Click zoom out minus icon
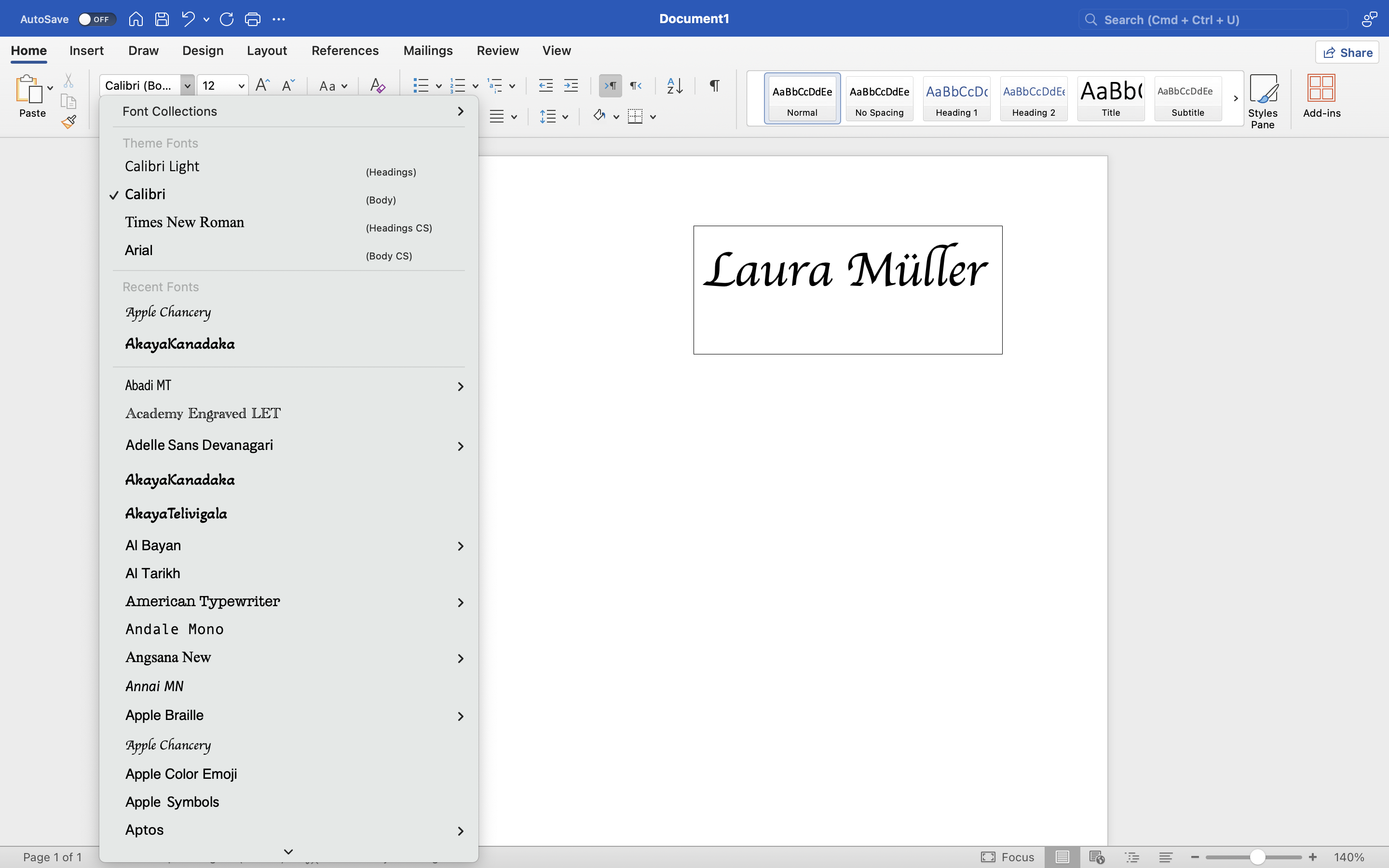Screen dimensions: 1389x868 [x=1195, y=857]
